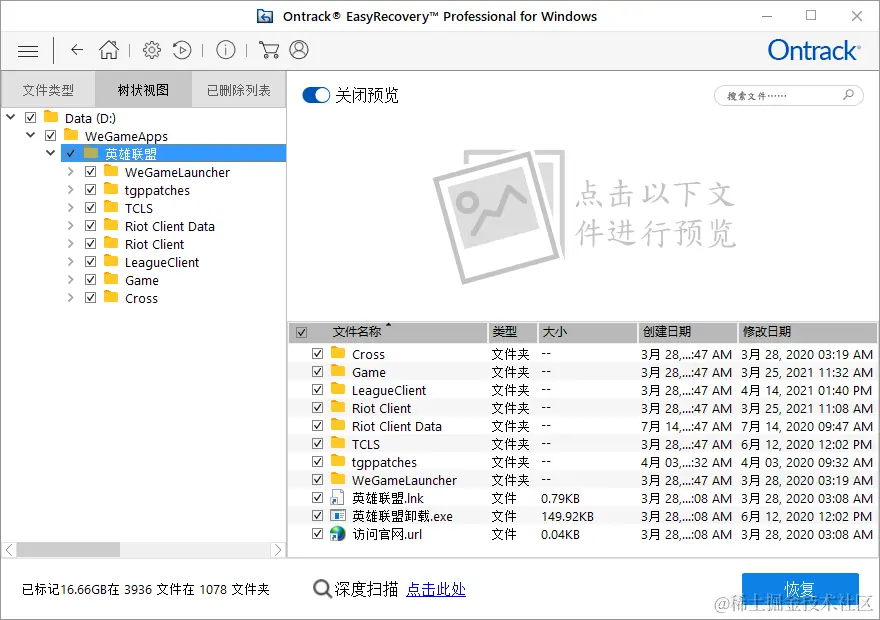Uncheck WeGameLauncher checkbox in tree

coord(90,172)
